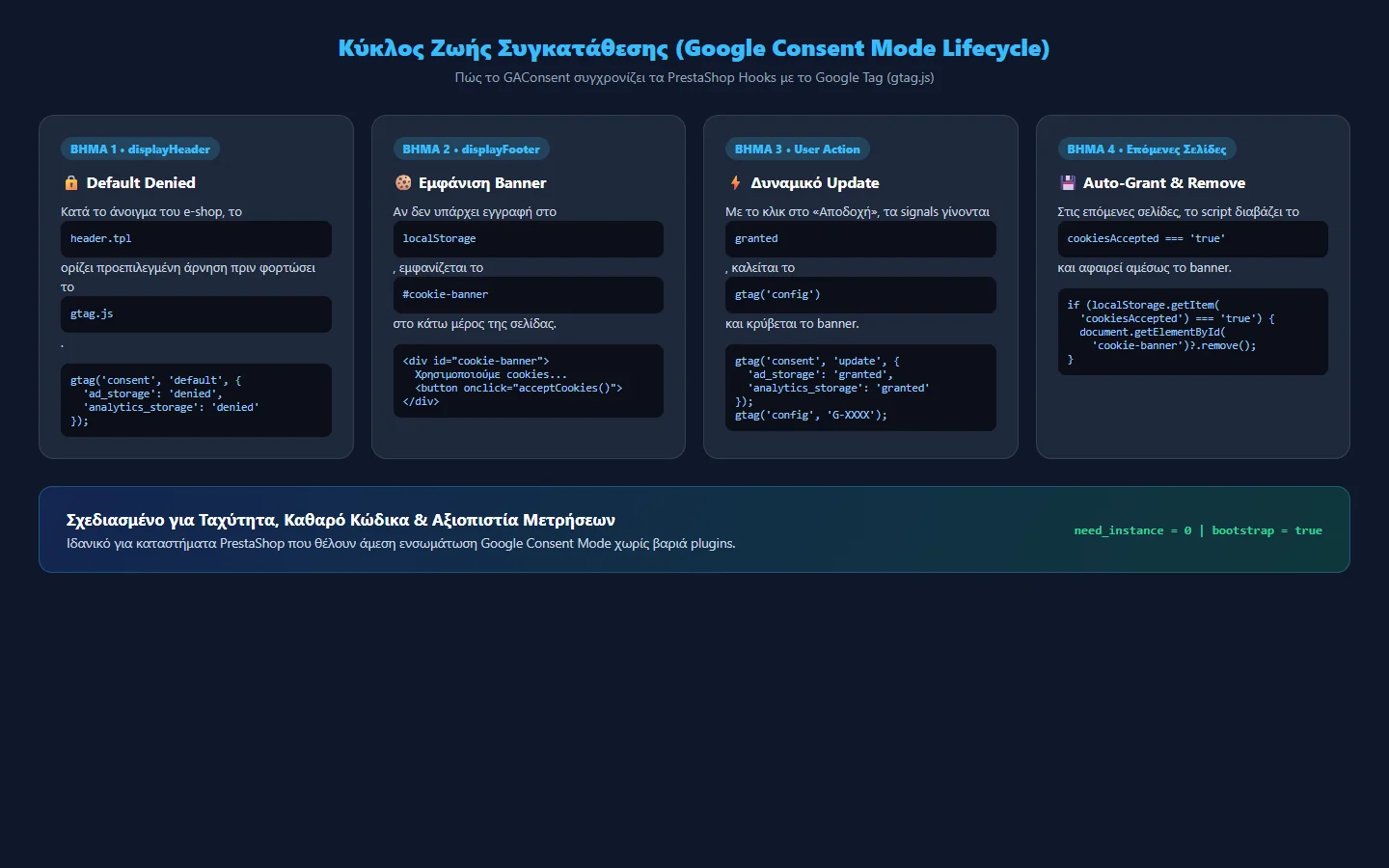The width and height of the screenshot is (1389, 868).
Task: Click the div id="cookie-banner" code block
Action: coord(529,381)
